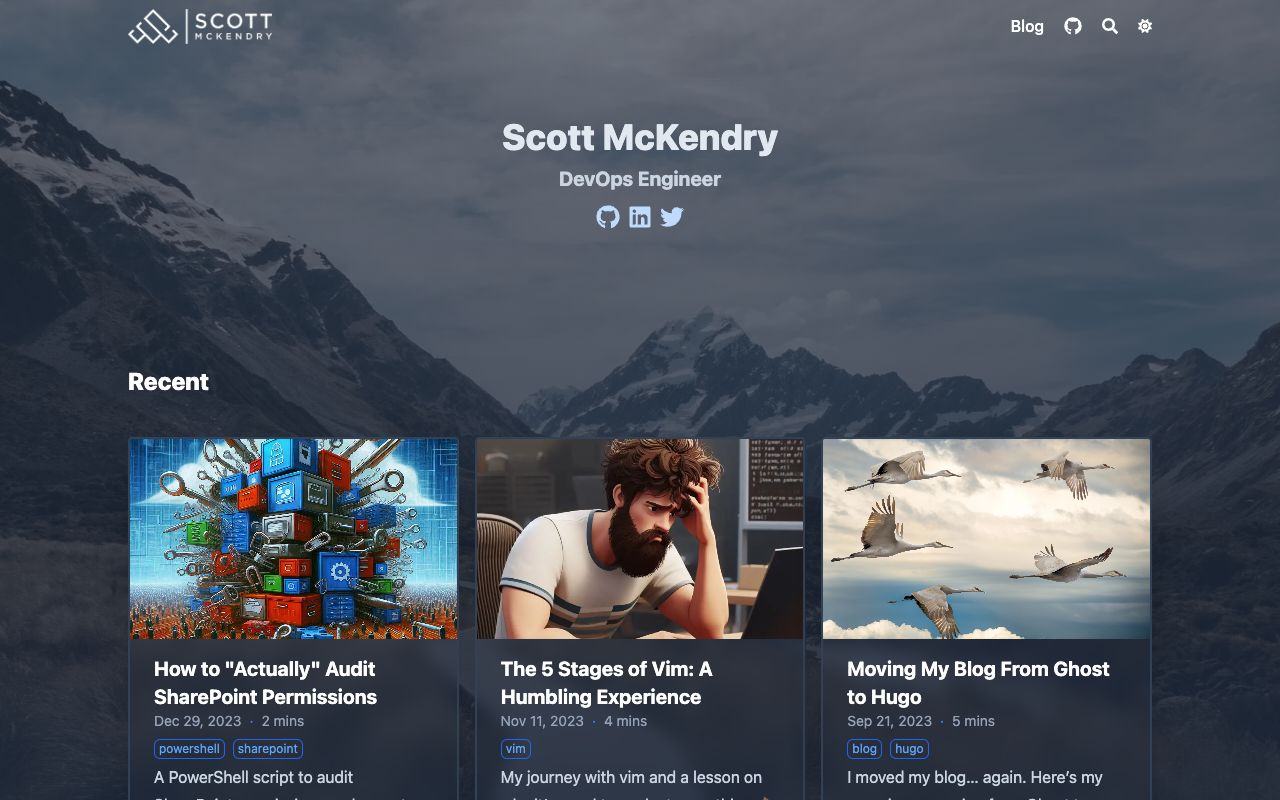1280x800 pixels.
Task: Select the blog tag
Action: 865,749
